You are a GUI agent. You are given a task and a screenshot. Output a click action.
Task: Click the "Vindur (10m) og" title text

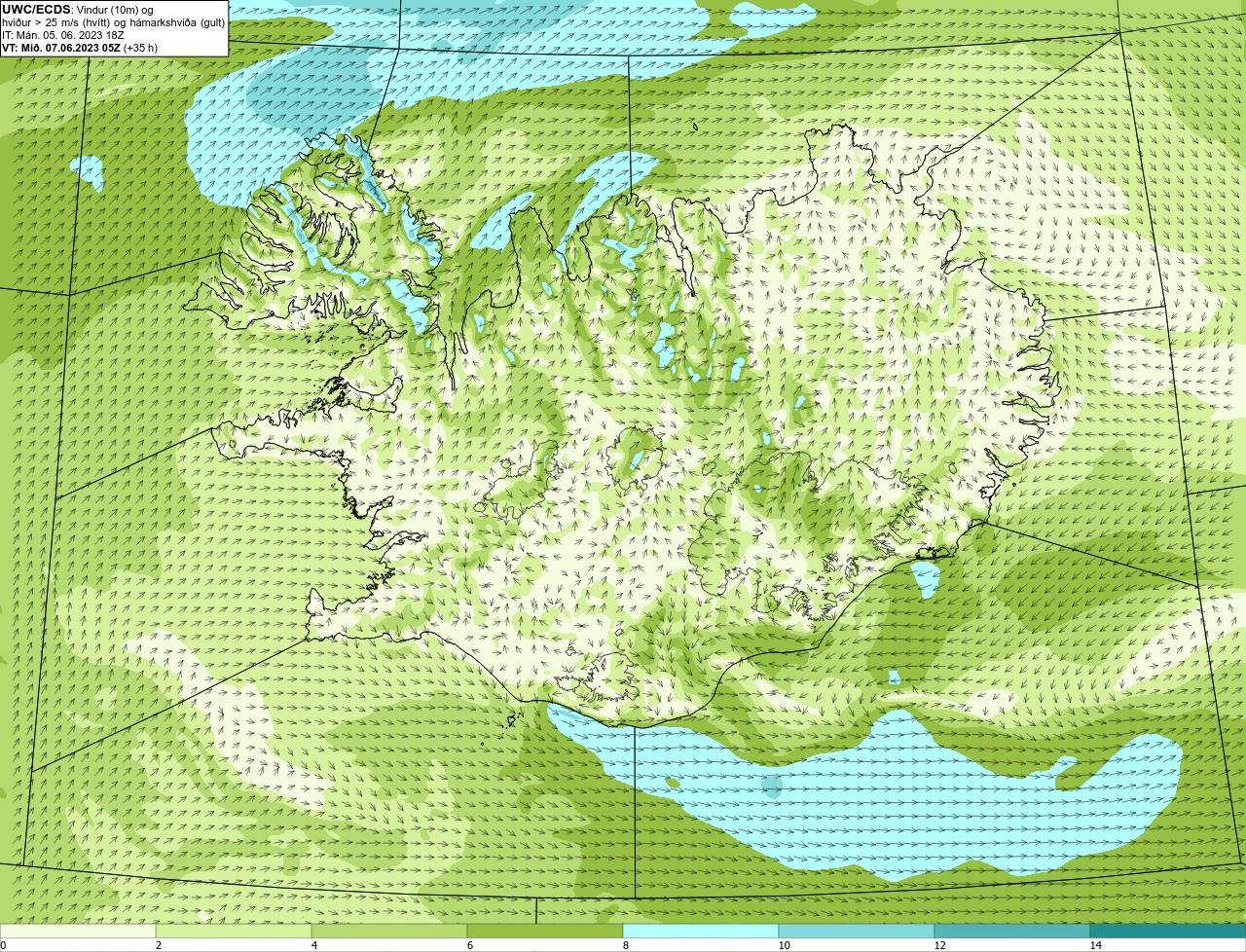(x=115, y=9)
